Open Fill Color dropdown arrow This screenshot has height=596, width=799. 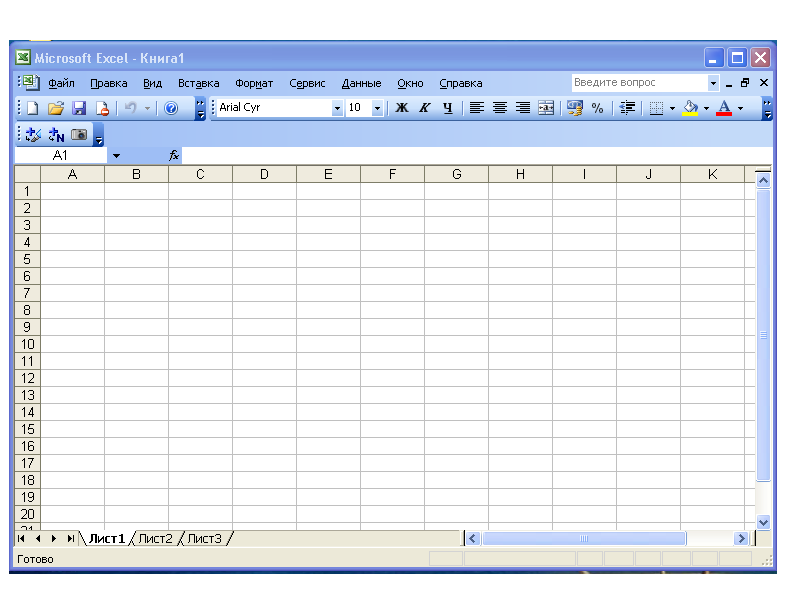pos(706,108)
